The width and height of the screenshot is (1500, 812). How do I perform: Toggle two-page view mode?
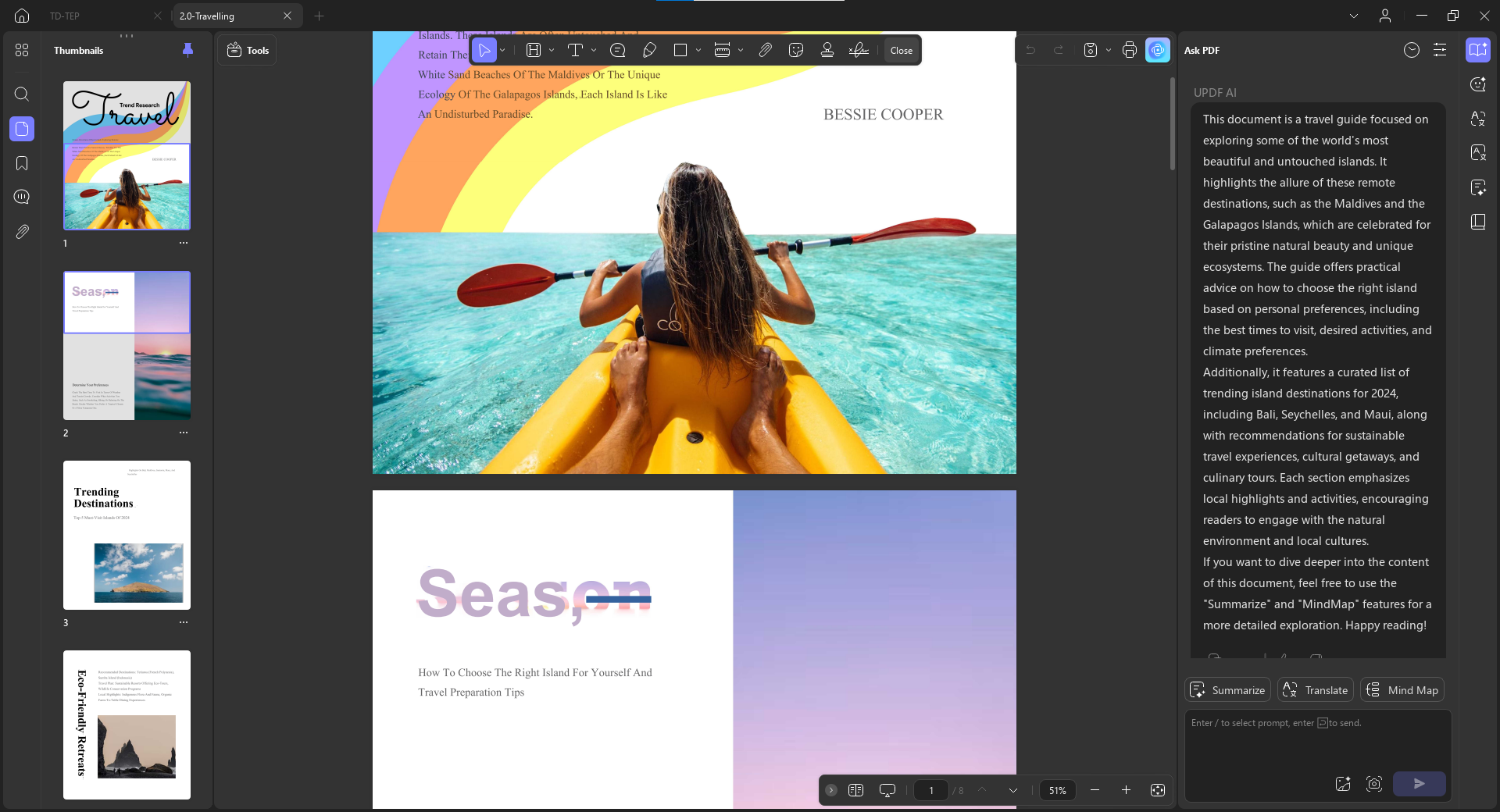[855, 790]
